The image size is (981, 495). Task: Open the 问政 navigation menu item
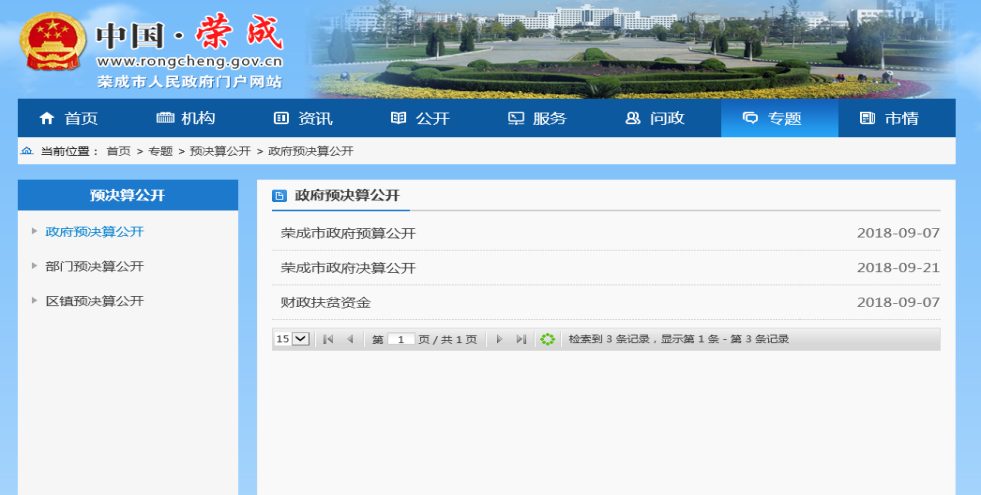point(655,119)
